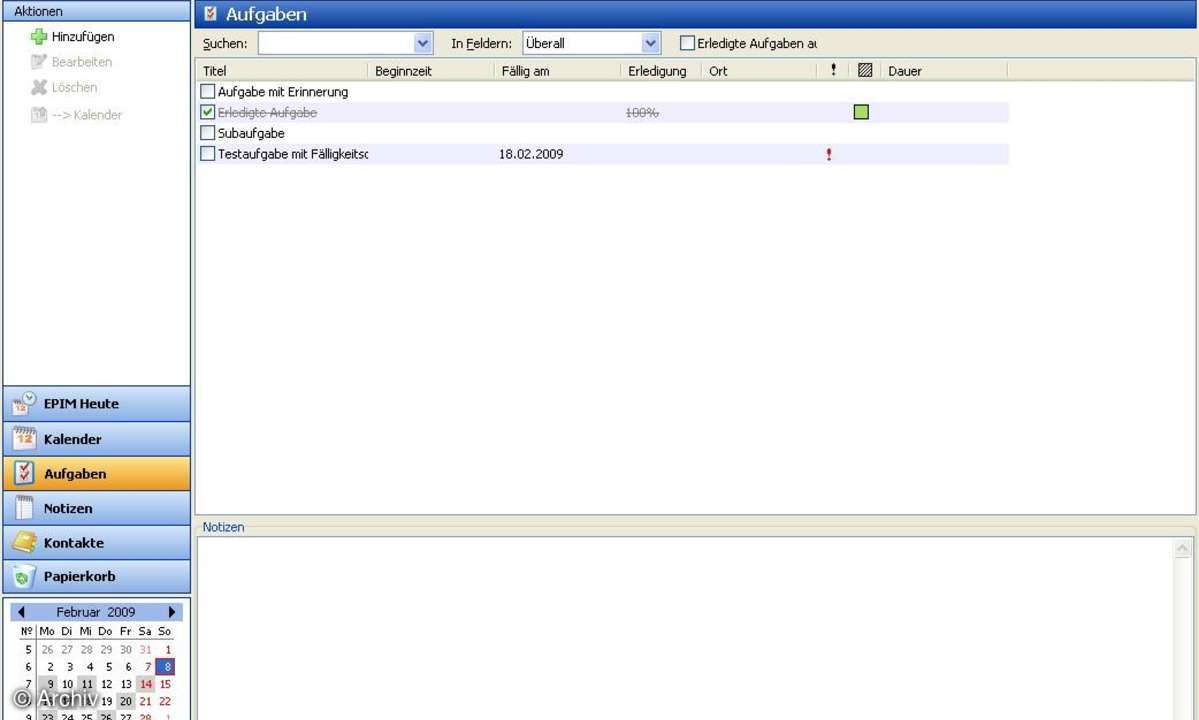Screen dimensions: 1199x720
Task: Click the Notizen notepad icon
Action: (24, 508)
